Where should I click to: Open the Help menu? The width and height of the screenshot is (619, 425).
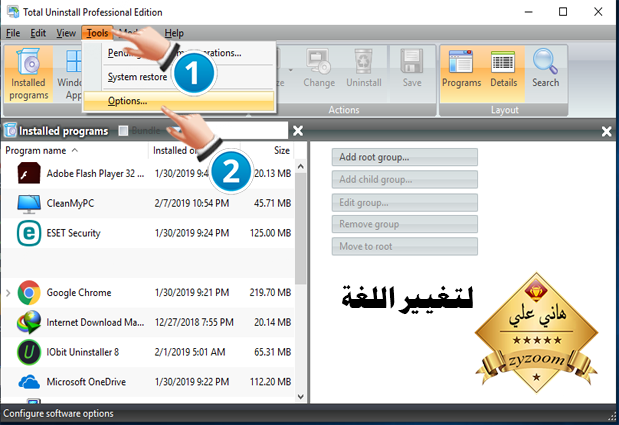pos(174,33)
